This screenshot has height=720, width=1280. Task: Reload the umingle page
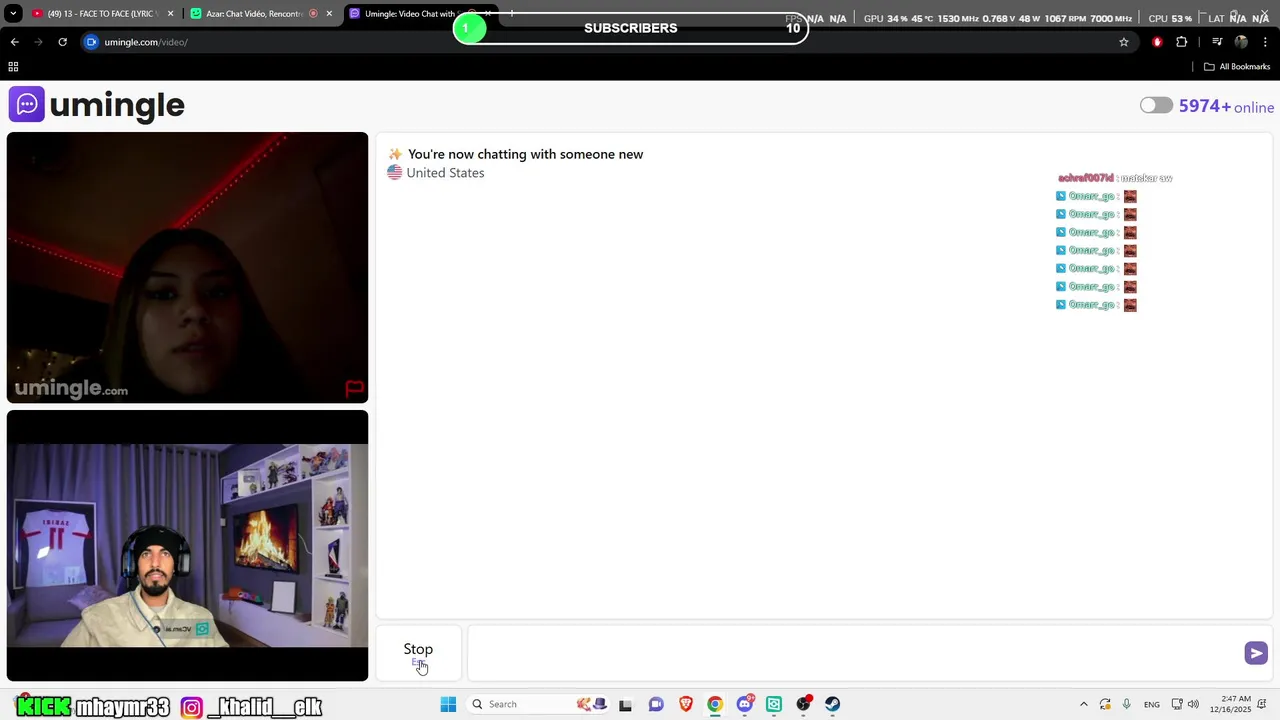tap(62, 42)
